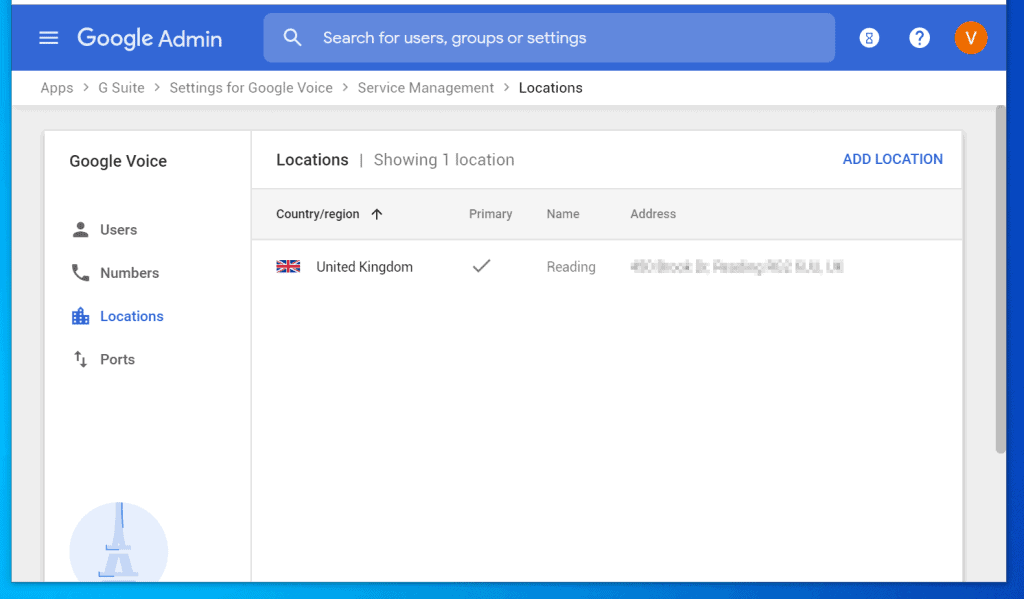Click the United Kingdom flag icon
1024x599 pixels.
click(x=288, y=267)
